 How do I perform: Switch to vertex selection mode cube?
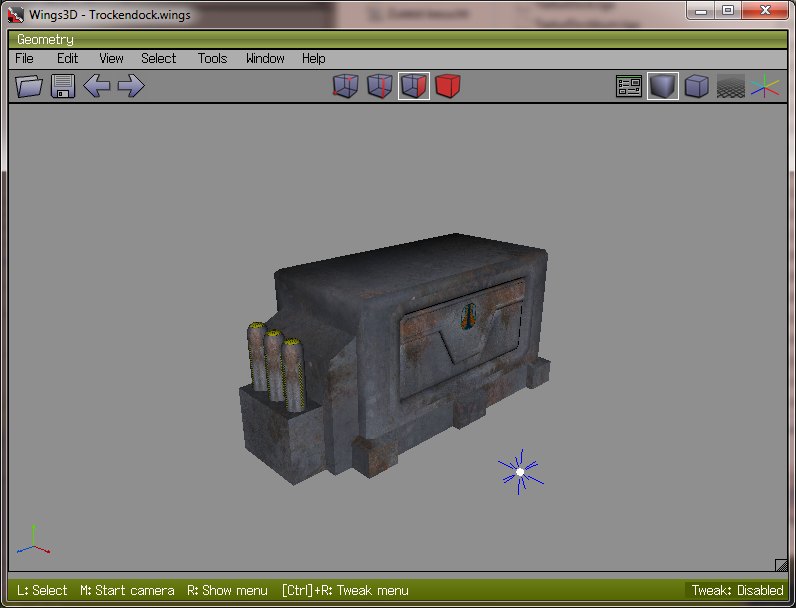click(x=345, y=87)
